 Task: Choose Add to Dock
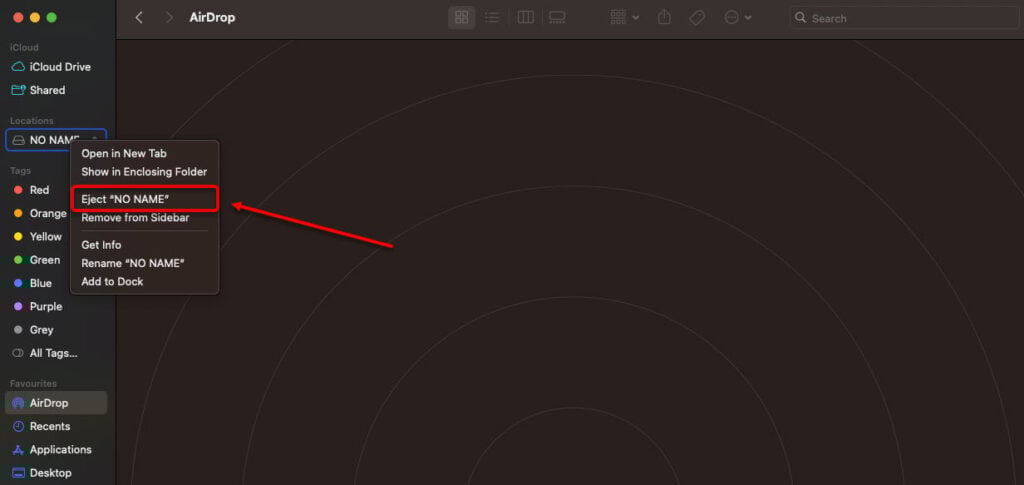pyautogui.click(x=112, y=281)
